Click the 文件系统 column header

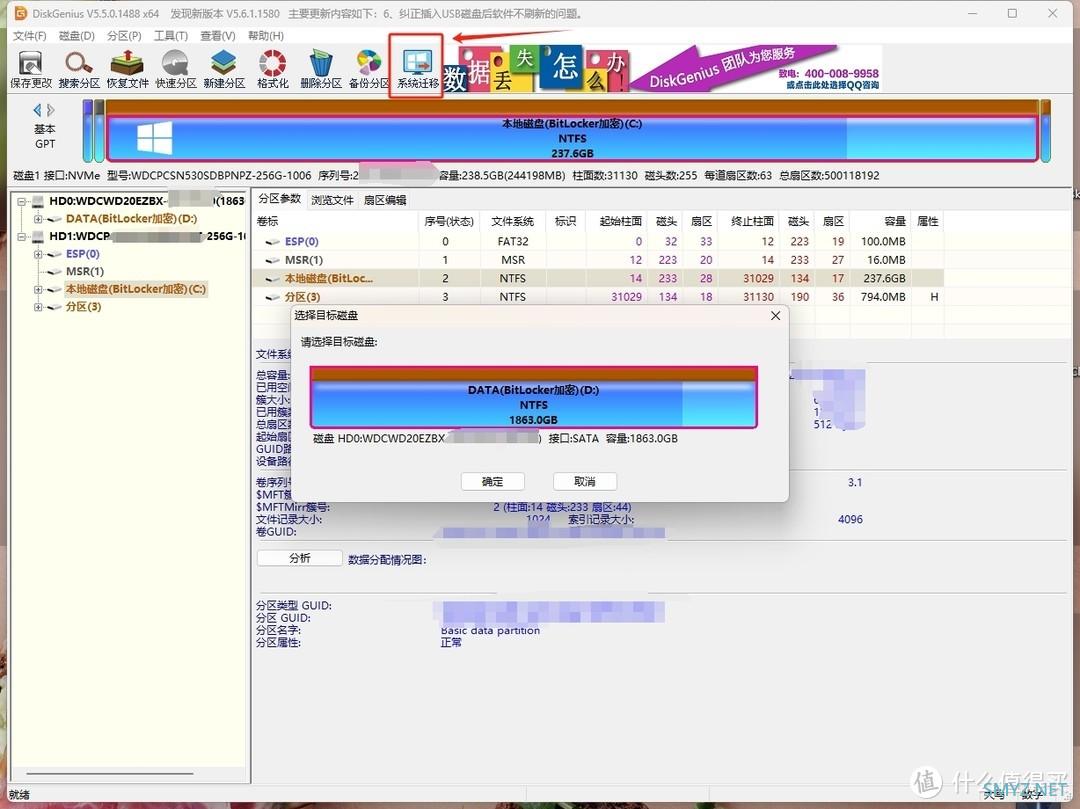[512, 221]
